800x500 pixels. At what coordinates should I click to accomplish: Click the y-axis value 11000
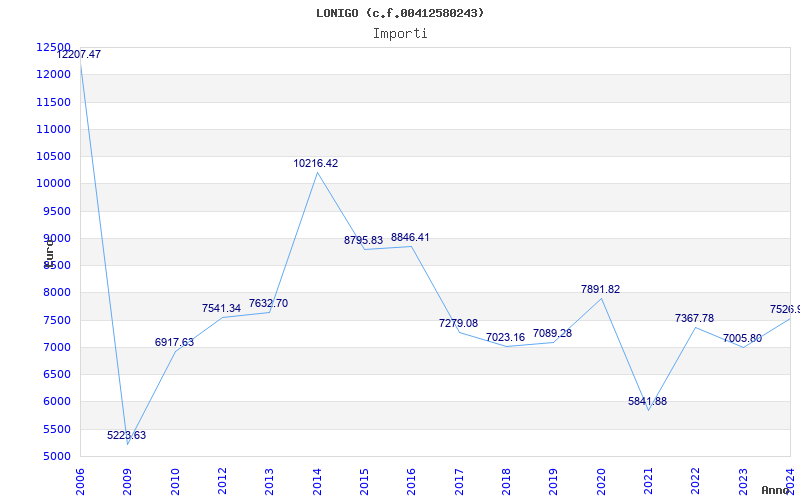click(54, 129)
